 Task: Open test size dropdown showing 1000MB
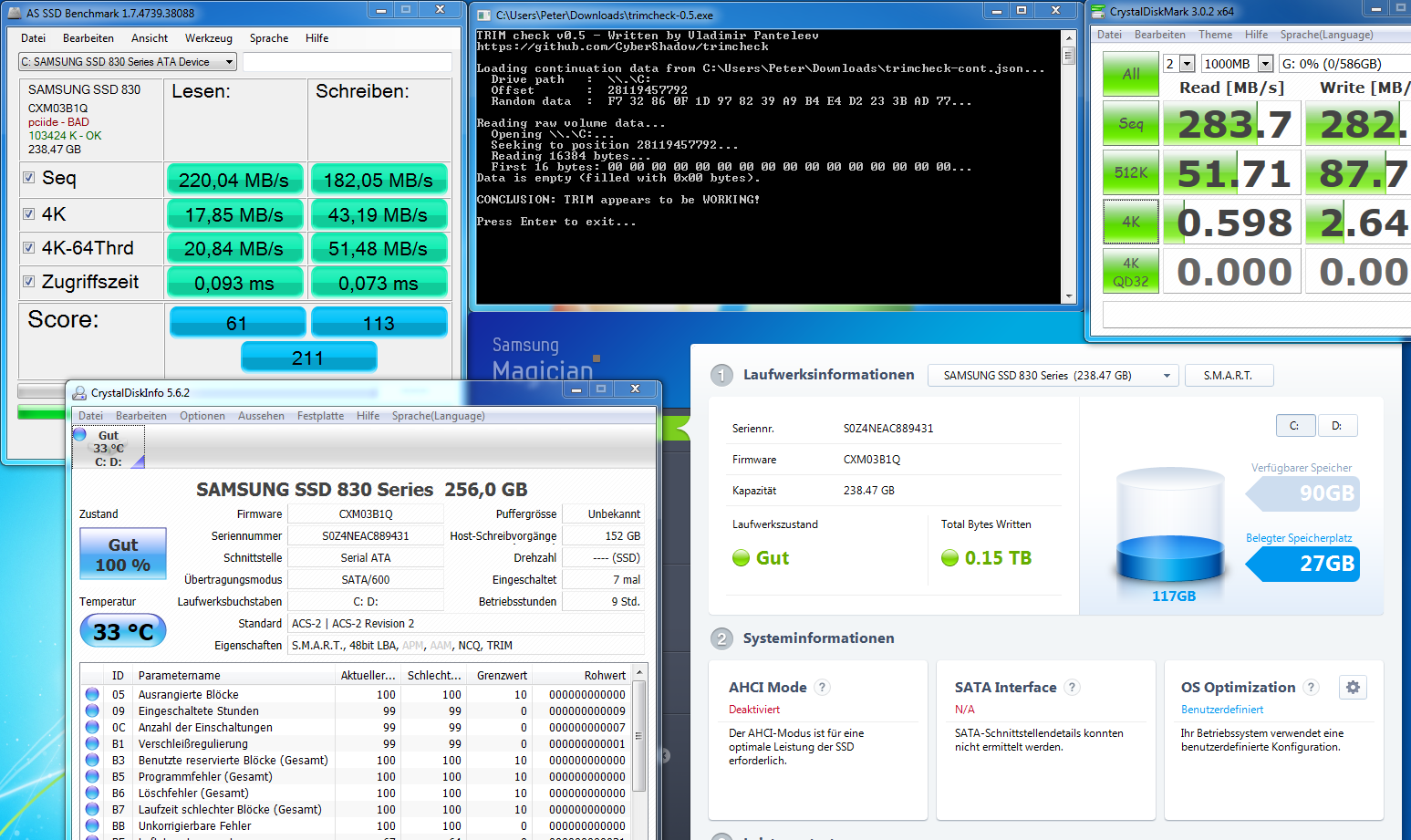[1237, 64]
